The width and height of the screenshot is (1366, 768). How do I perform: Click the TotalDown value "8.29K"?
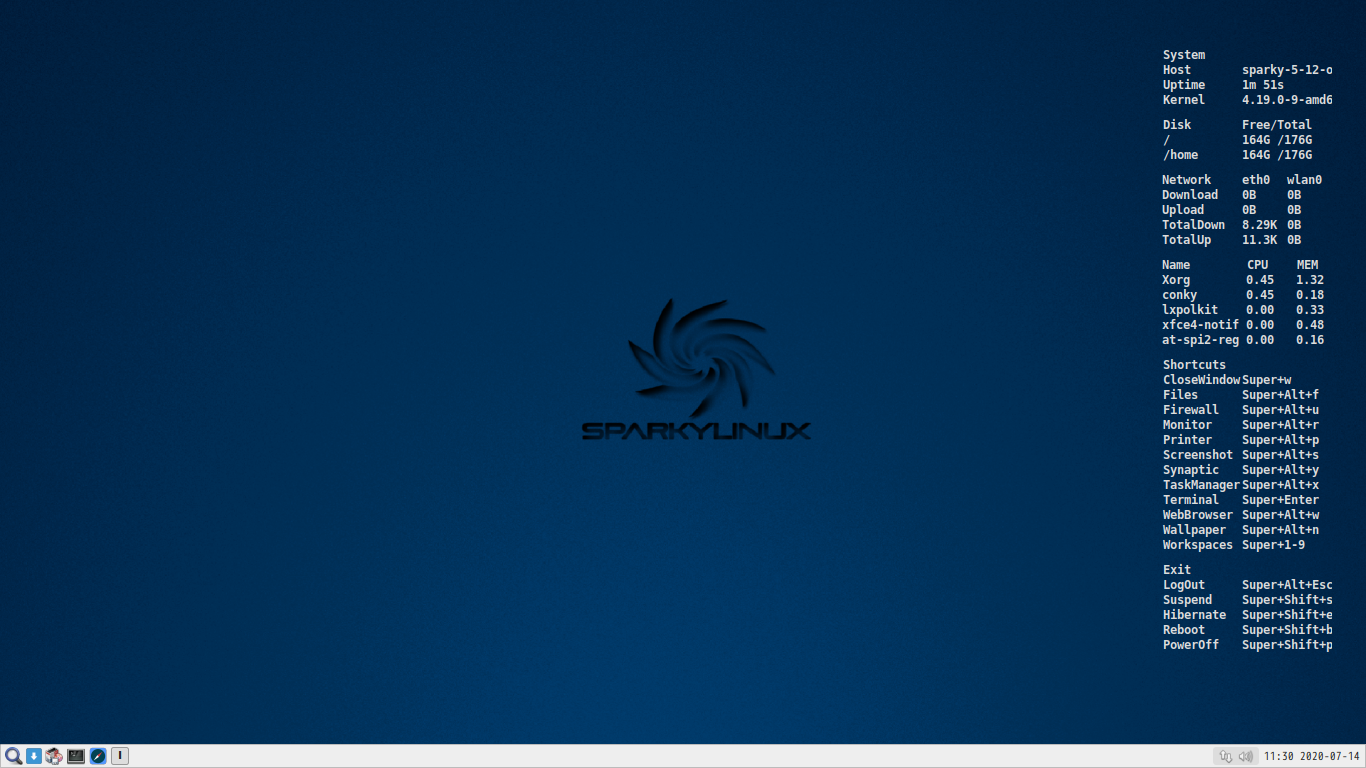tap(1259, 225)
